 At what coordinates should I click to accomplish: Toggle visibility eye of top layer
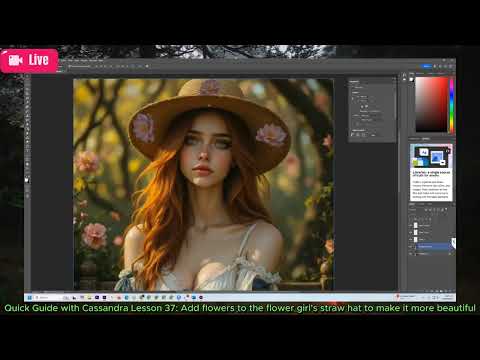411,226
